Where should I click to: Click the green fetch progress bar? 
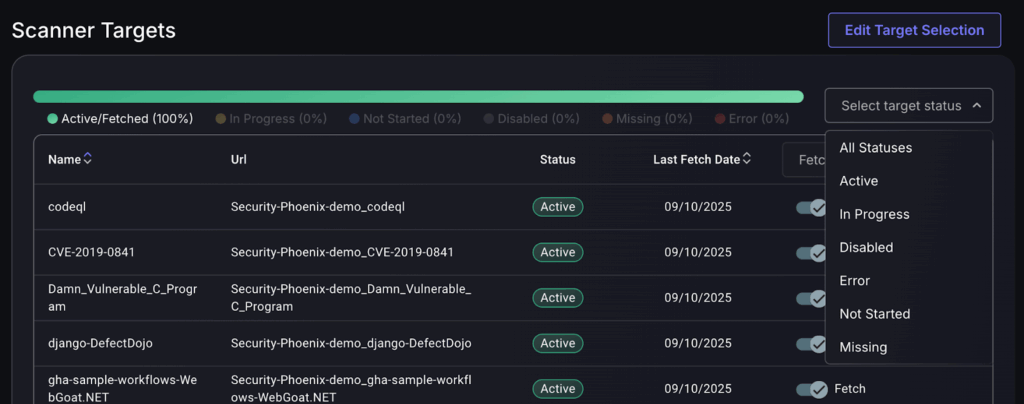click(418, 97)
